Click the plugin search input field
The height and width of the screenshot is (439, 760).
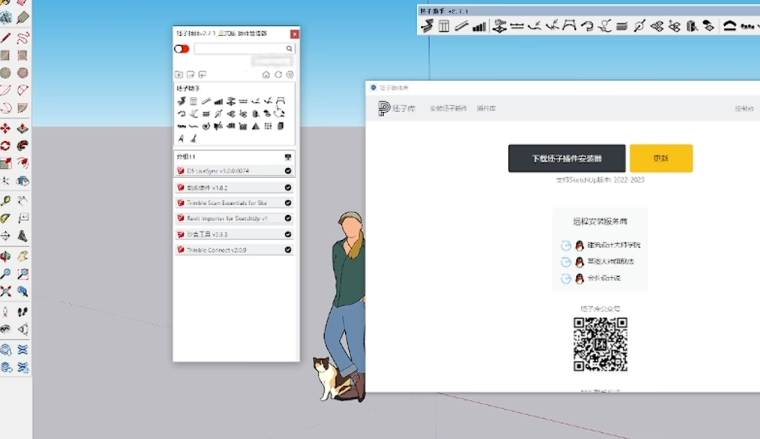(238, 48)
